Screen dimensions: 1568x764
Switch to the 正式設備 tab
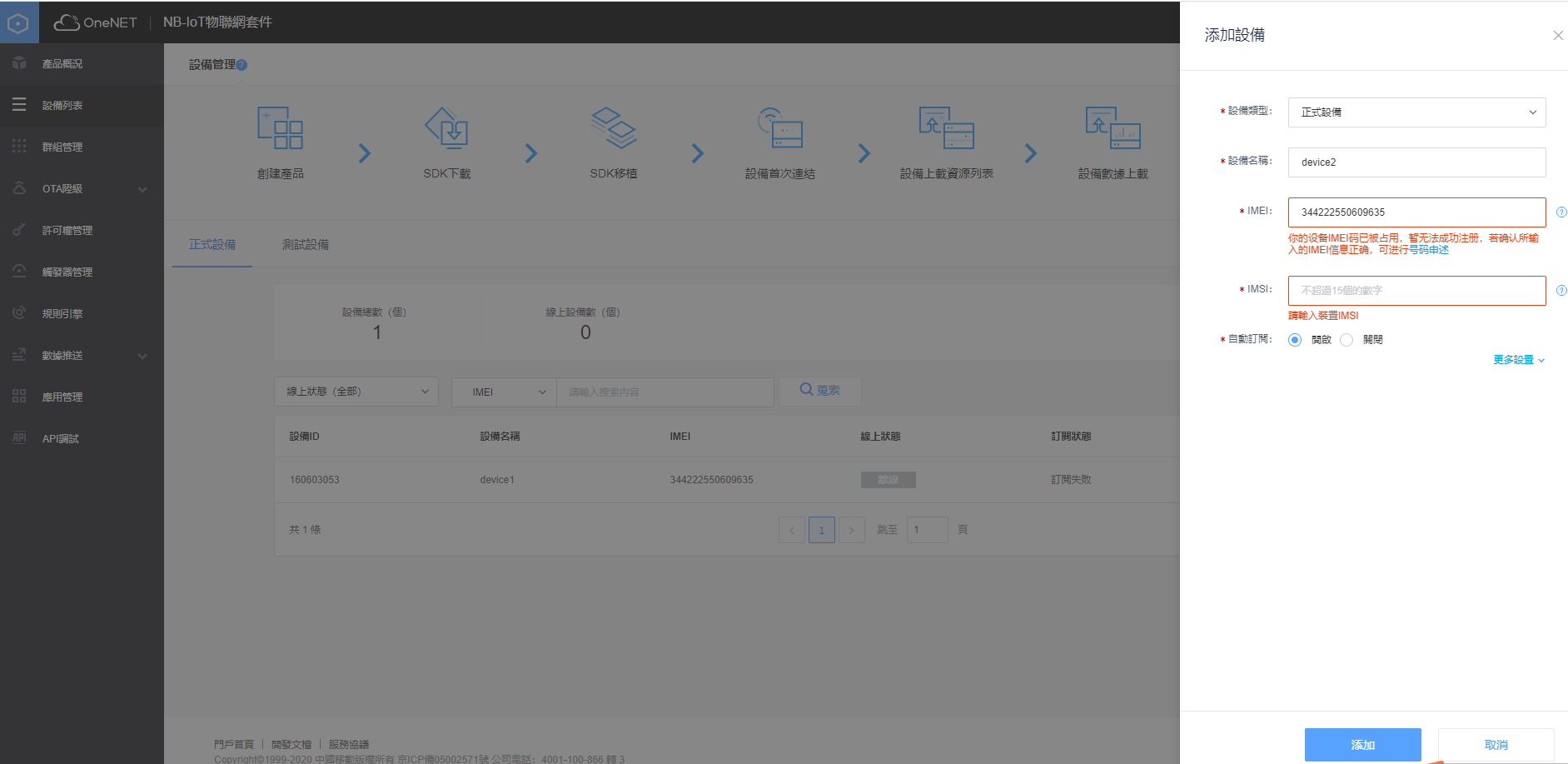[x=212, y=244]
